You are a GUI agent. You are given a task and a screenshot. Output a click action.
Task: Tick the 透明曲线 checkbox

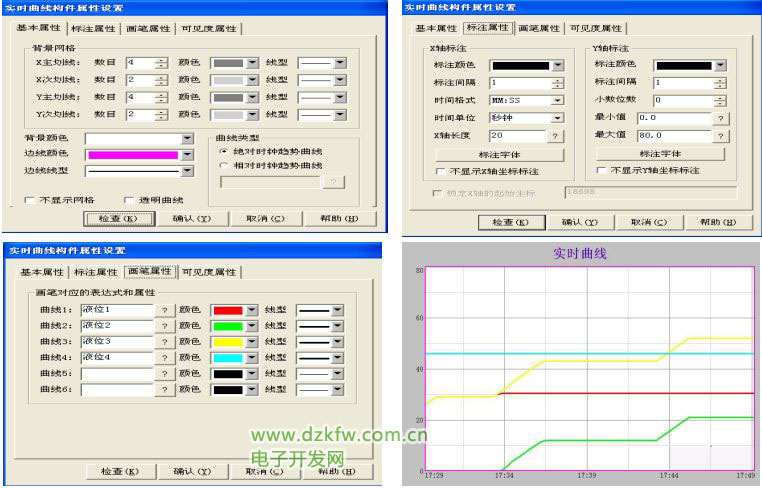coord(129,200)
